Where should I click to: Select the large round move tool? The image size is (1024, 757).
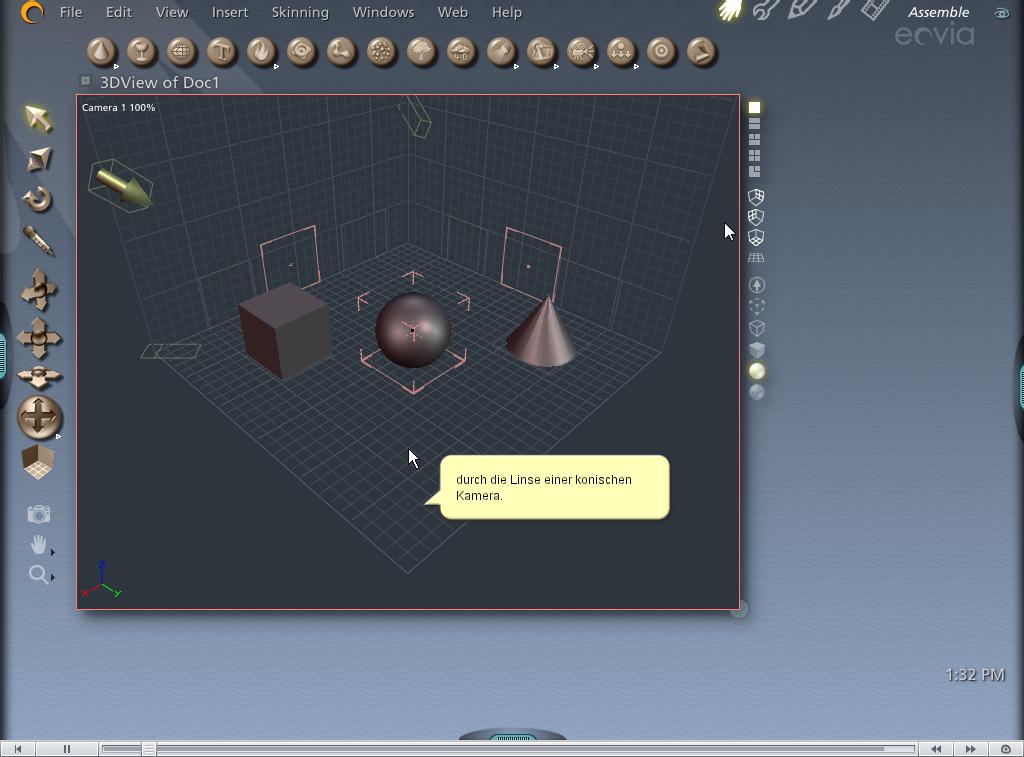[x=39, y=417]
